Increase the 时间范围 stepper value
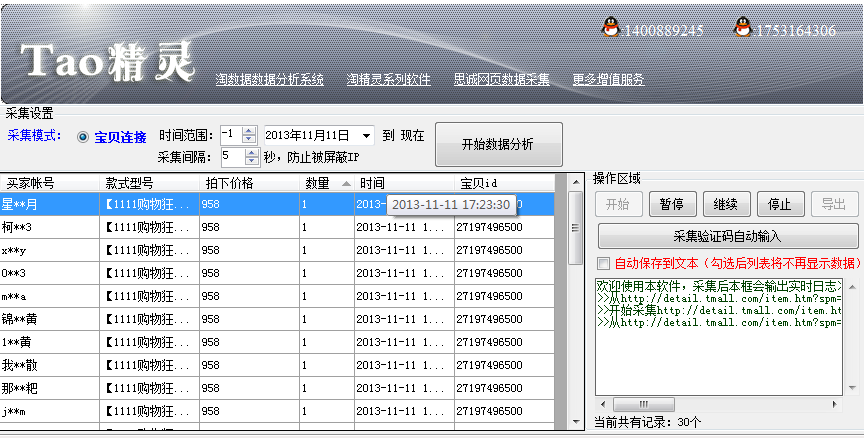 (x=250, y=131)
